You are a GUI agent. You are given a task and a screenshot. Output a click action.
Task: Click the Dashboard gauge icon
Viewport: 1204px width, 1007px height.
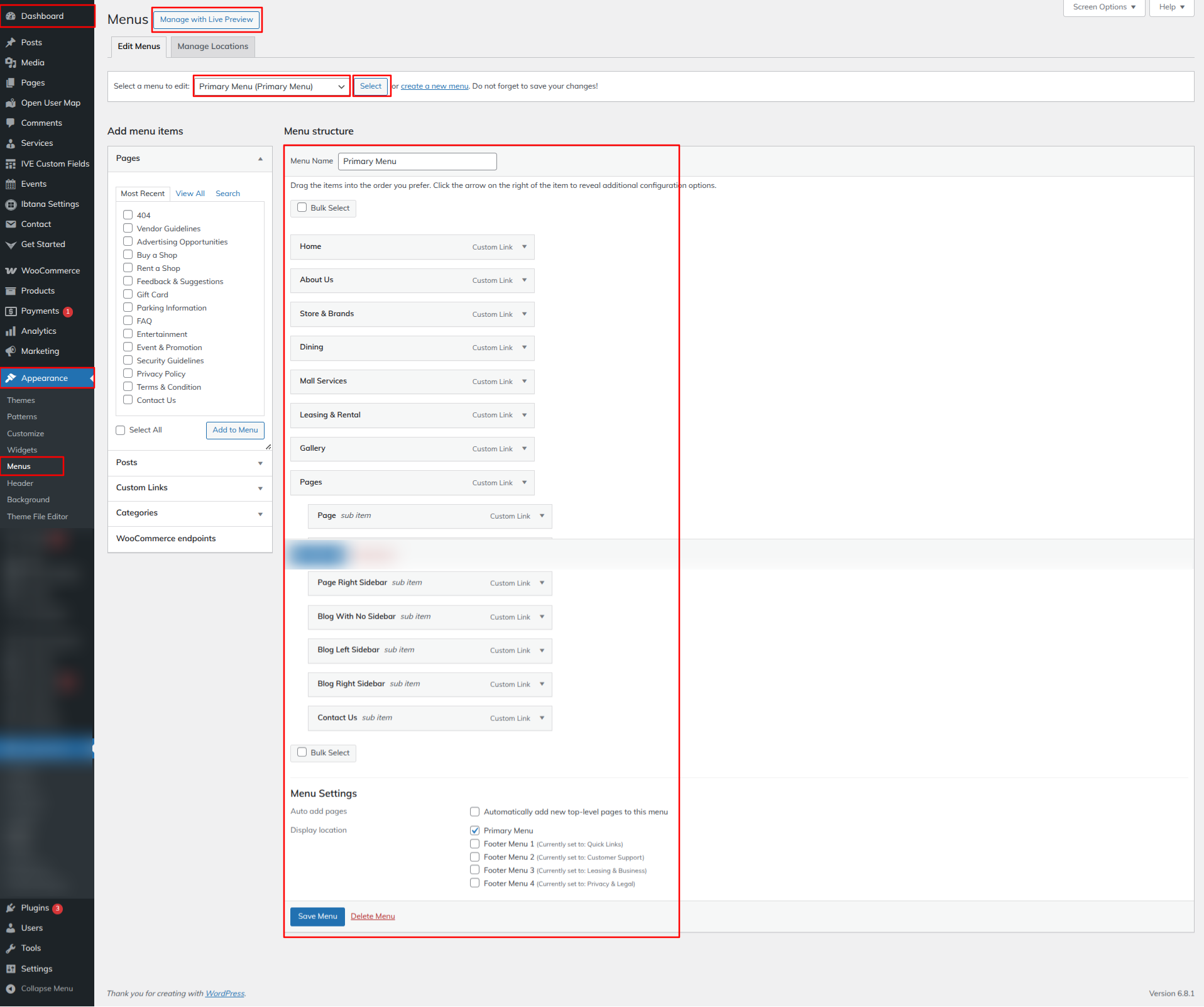click(11, 16)
